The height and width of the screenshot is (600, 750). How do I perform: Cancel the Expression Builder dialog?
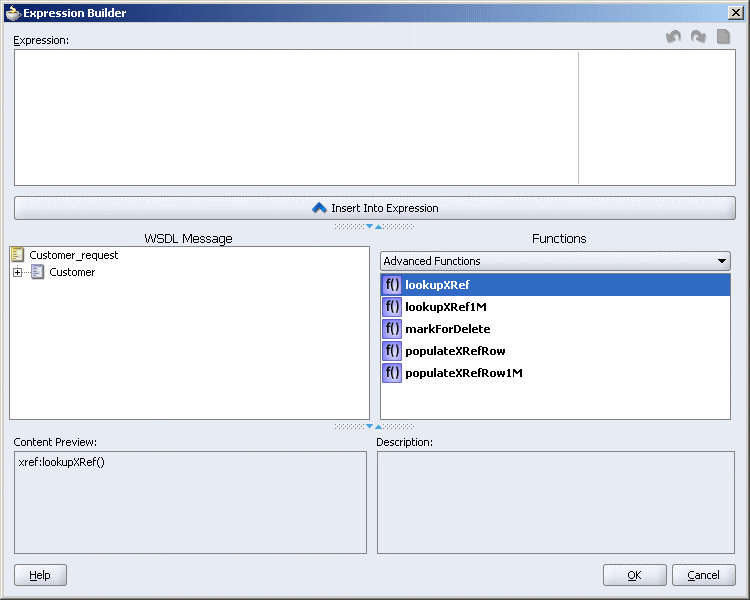(x=704, y=575)
